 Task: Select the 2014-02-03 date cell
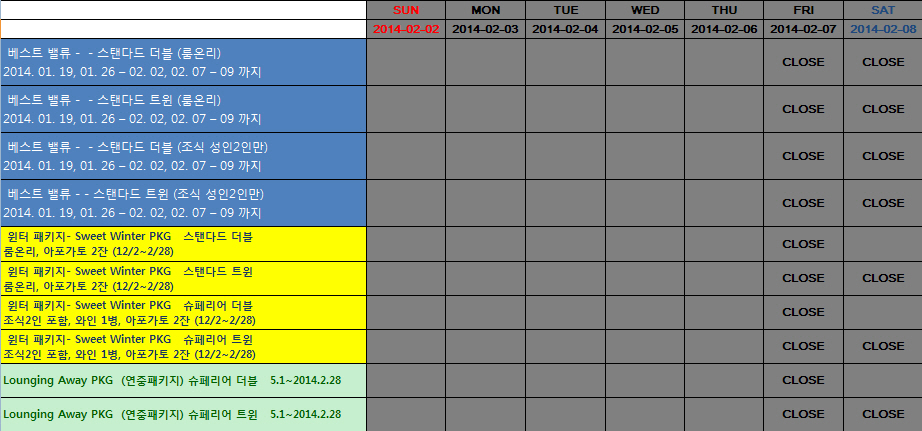tap(485, 29)
